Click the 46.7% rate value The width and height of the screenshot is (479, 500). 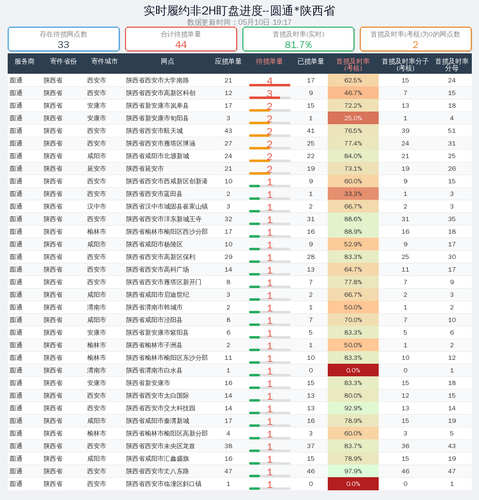(353, 93)
